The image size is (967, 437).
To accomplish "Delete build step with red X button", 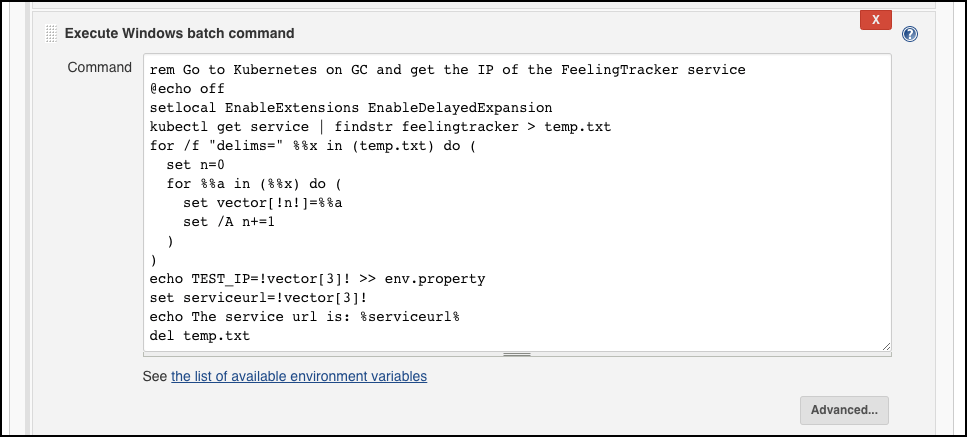I will [876, 20].
